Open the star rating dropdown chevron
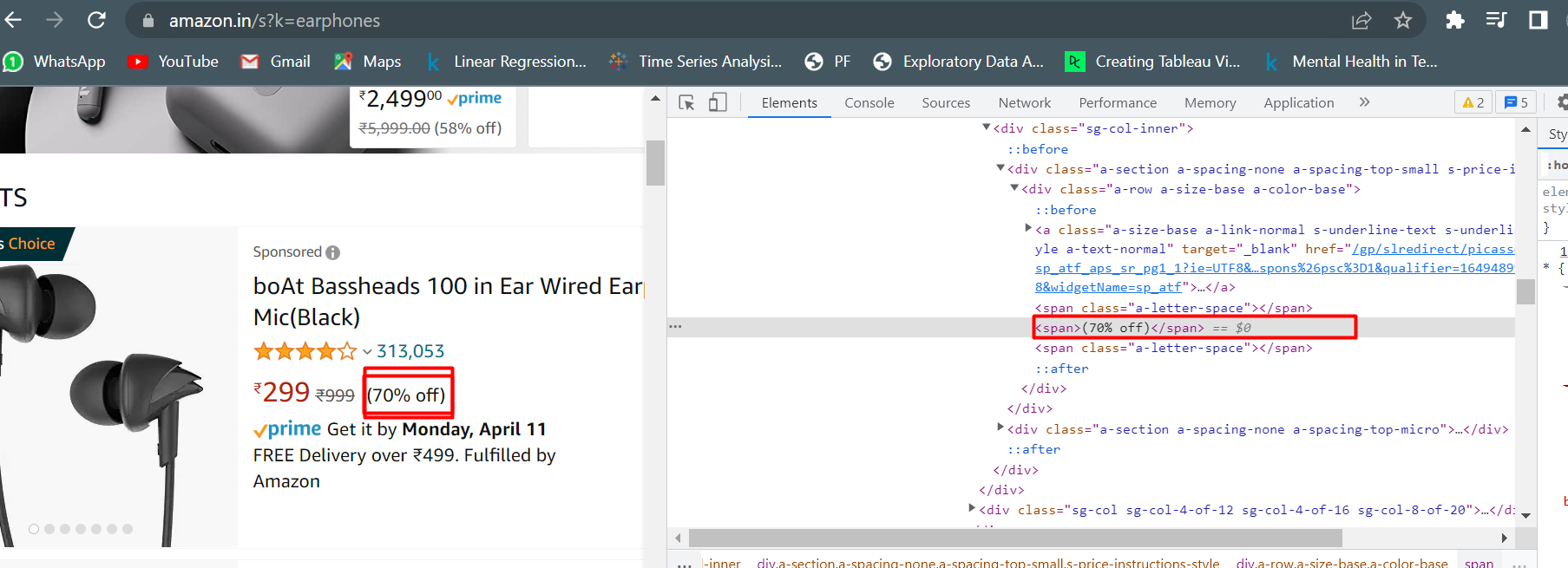 coord(367,351)
